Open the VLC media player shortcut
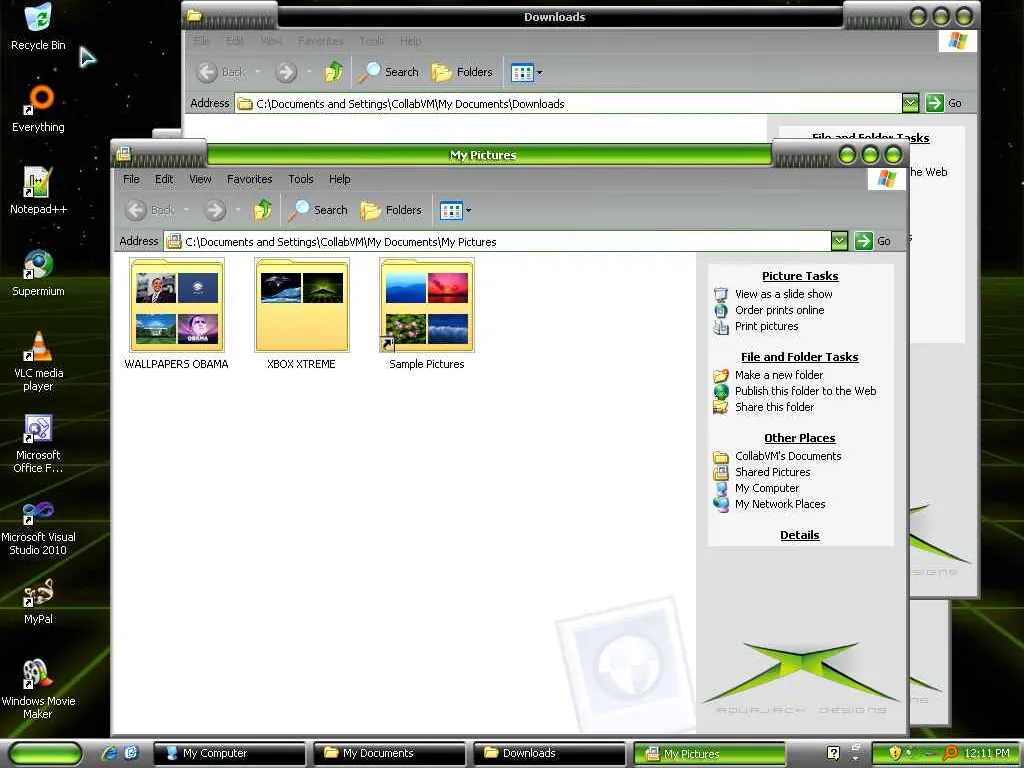 coord(38,361)
